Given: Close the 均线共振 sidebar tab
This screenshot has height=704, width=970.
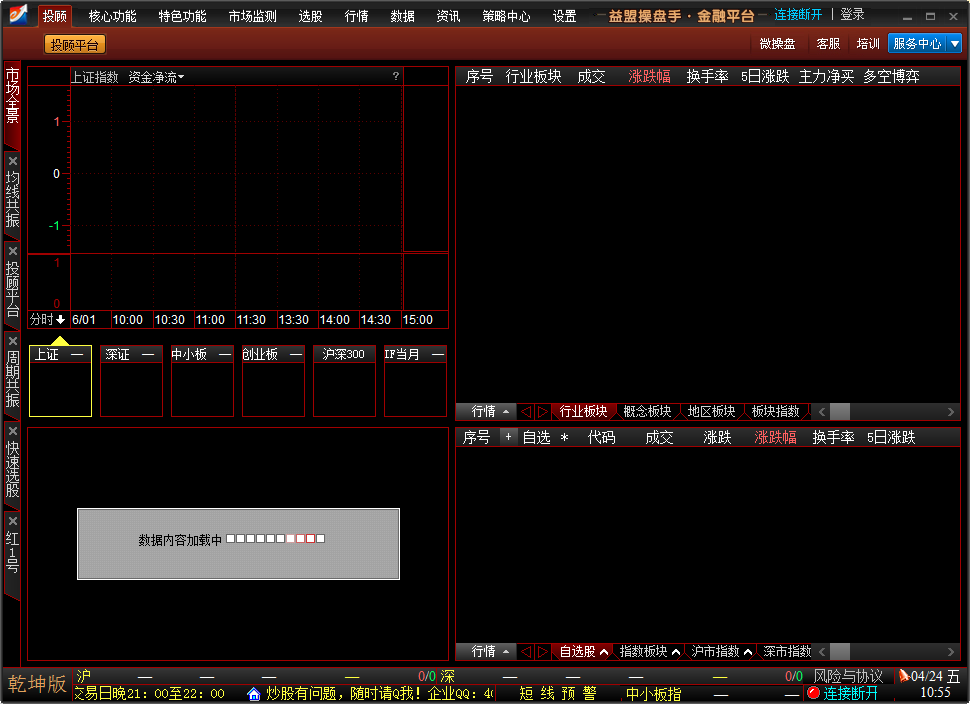Looking at the screenshot, I should [x=13, y=161].
